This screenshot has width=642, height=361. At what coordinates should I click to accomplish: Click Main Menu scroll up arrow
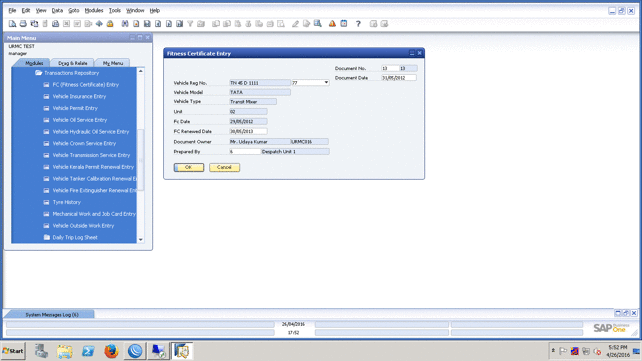click(140, 71)
